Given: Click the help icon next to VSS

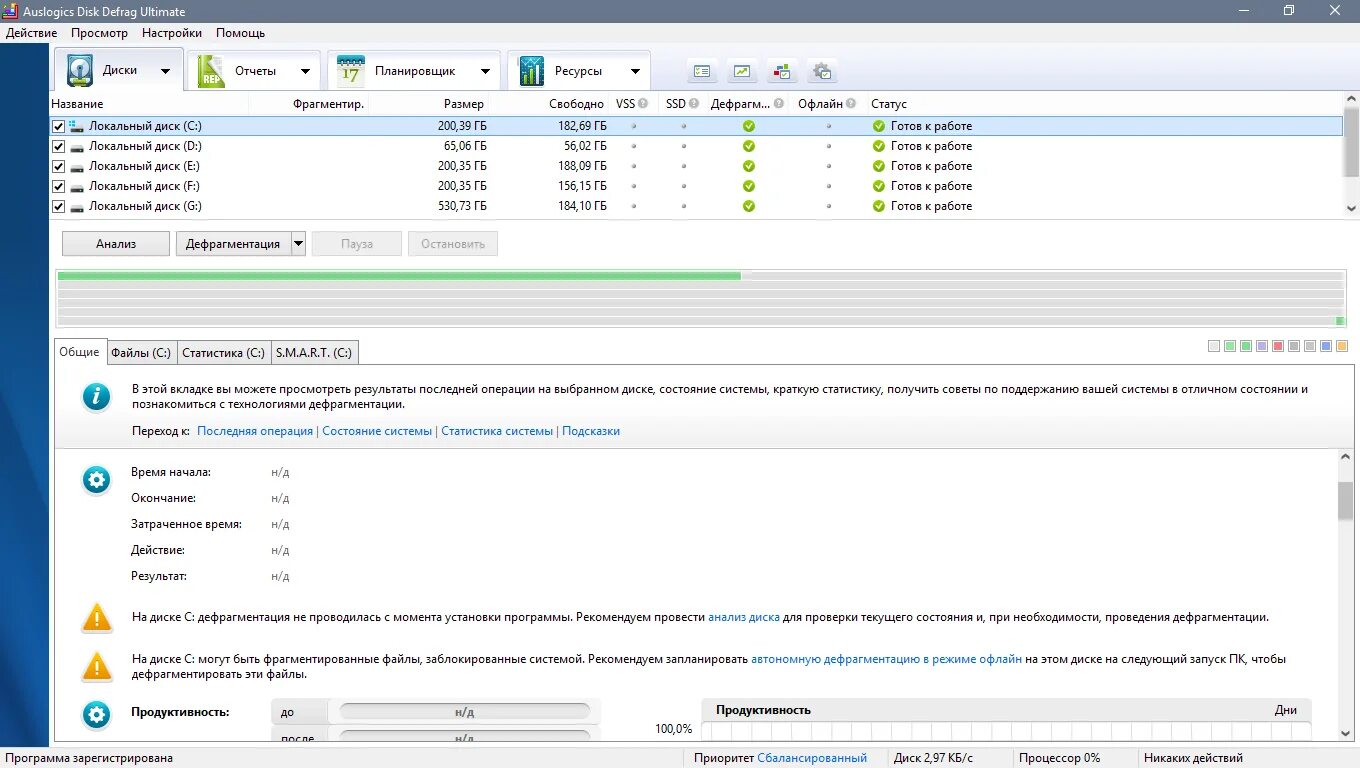Looking at the screenshot, I should coord(643,103).
